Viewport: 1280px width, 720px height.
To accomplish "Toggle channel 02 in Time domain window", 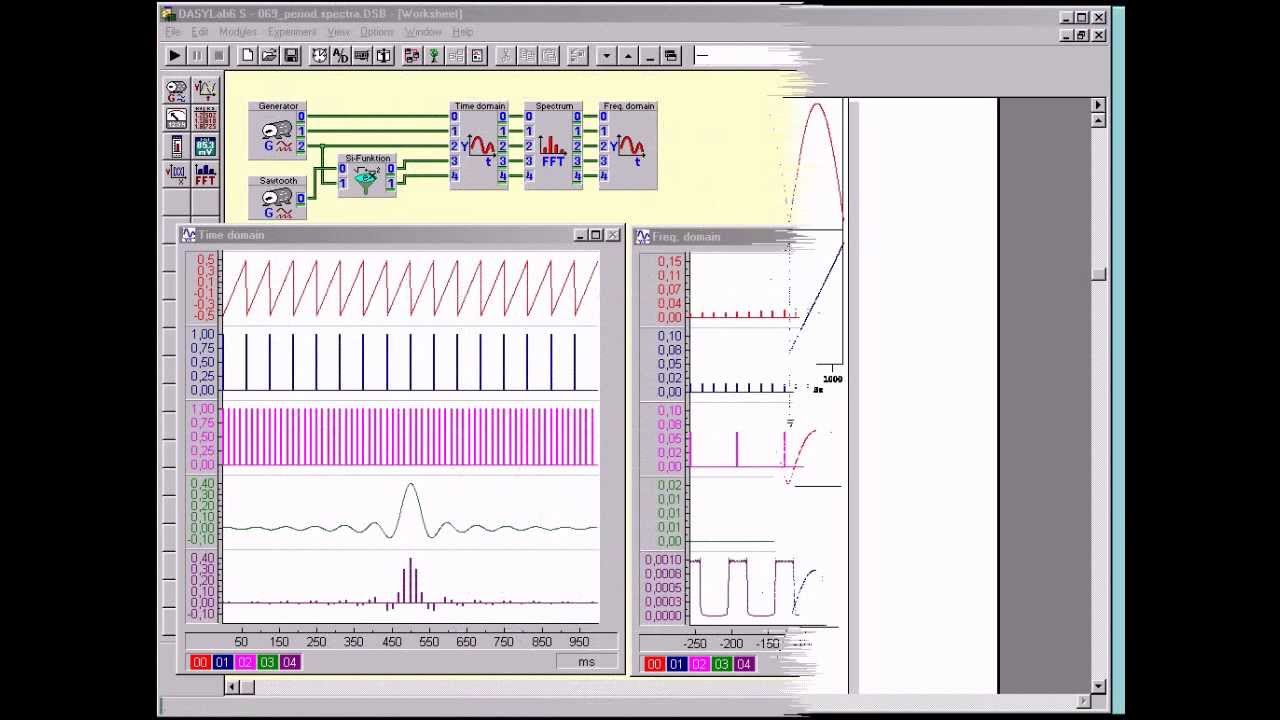I will point(245,662).
